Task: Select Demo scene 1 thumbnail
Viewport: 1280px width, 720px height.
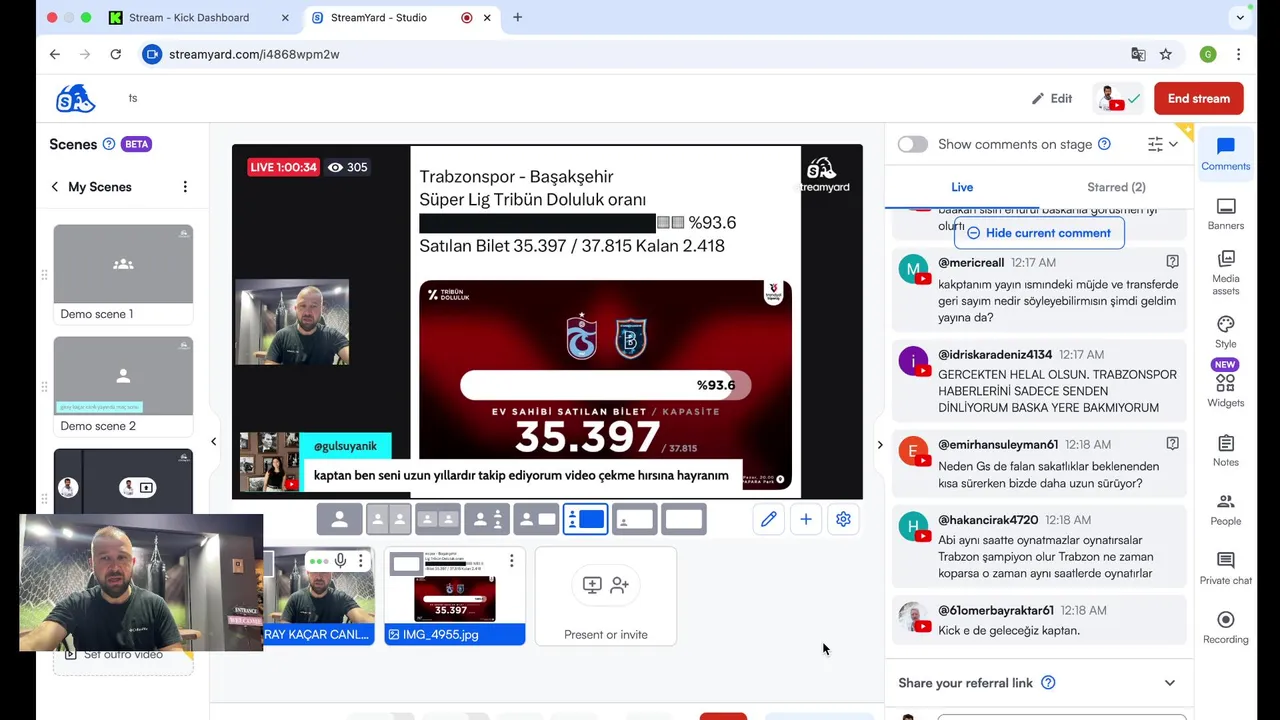Action: [123, 274]
